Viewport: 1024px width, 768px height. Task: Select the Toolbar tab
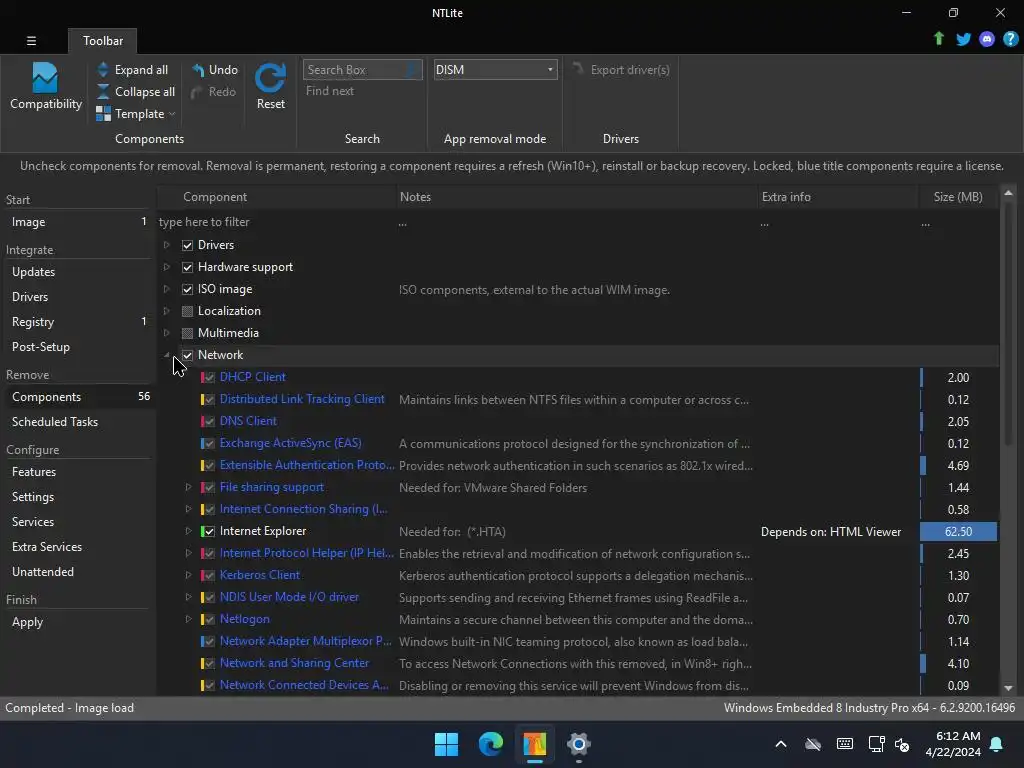point(103,40)
